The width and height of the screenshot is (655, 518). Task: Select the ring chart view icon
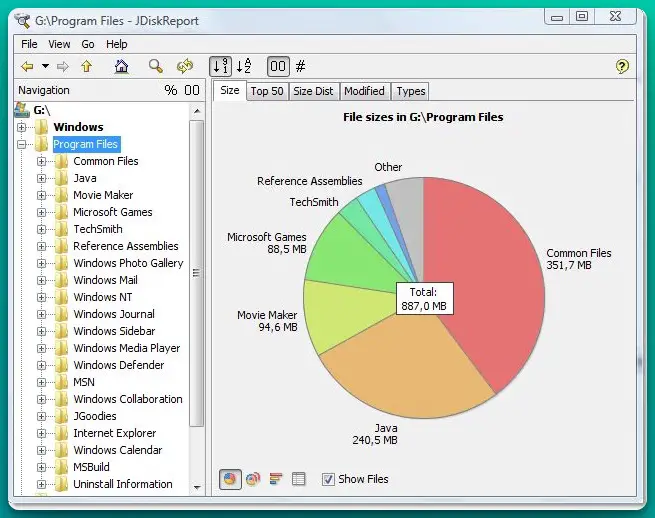[x=253, y=479]
